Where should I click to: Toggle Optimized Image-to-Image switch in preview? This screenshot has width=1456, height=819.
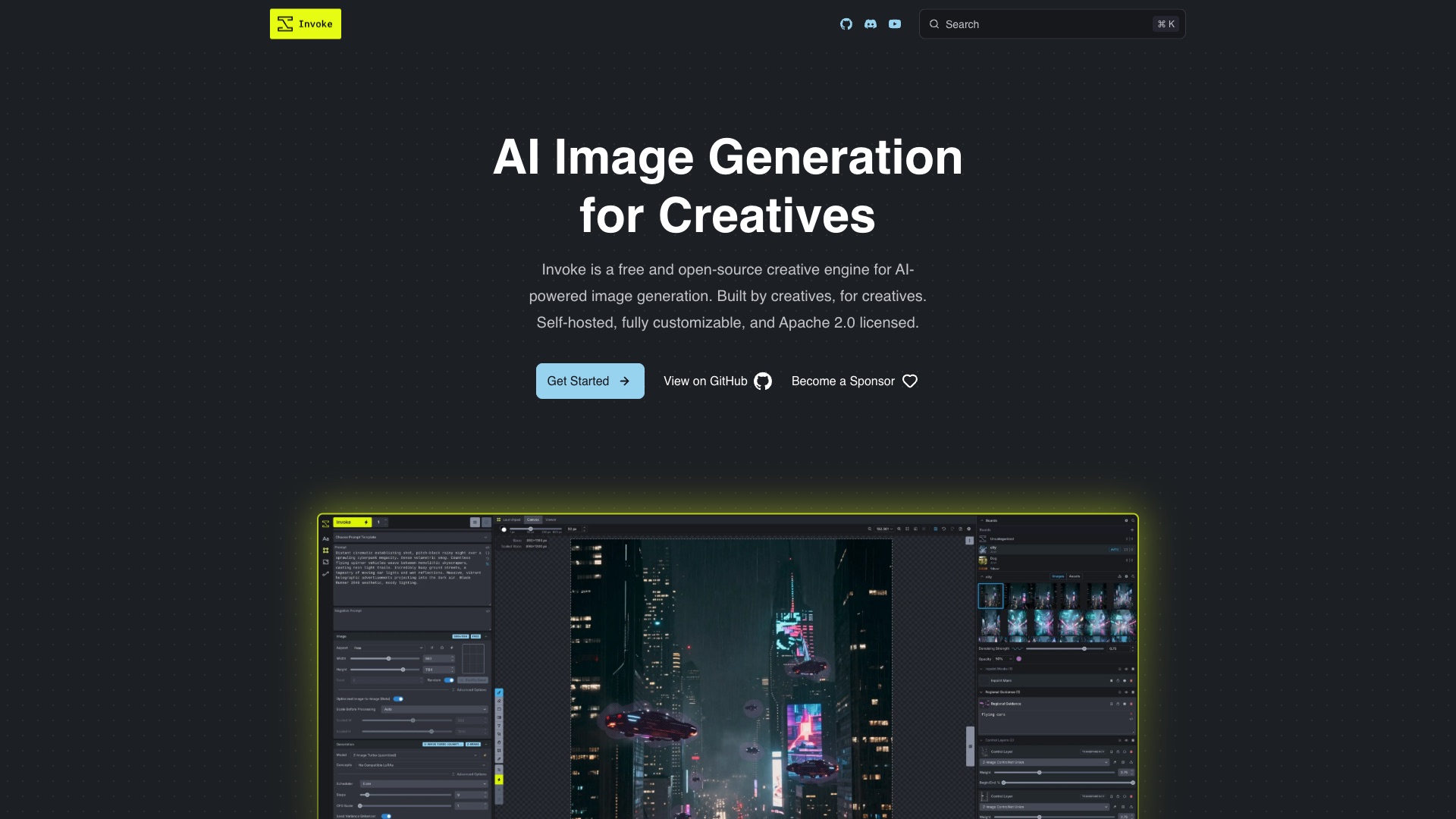[x=398, y=699]
